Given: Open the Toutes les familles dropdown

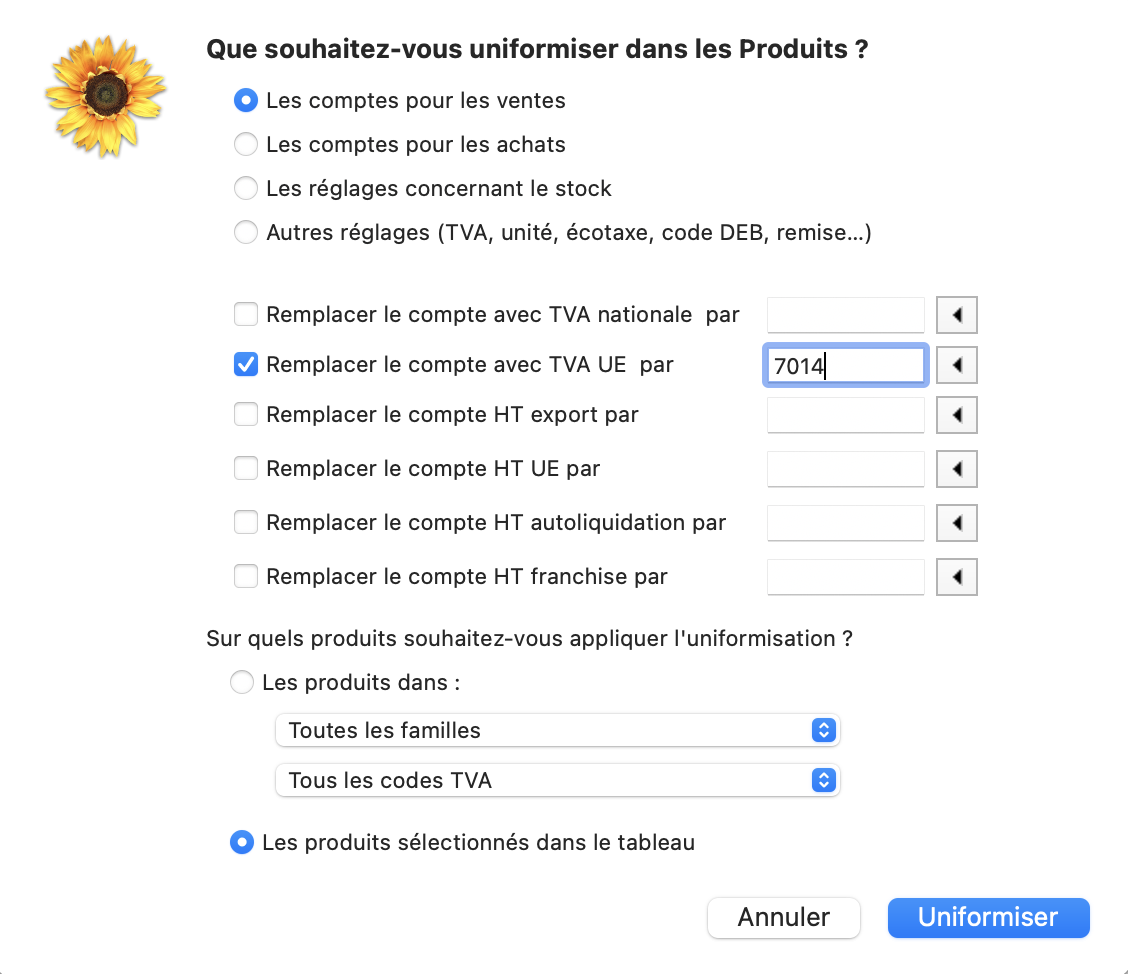Looking at the screenshot, I should tap(558, 730).
